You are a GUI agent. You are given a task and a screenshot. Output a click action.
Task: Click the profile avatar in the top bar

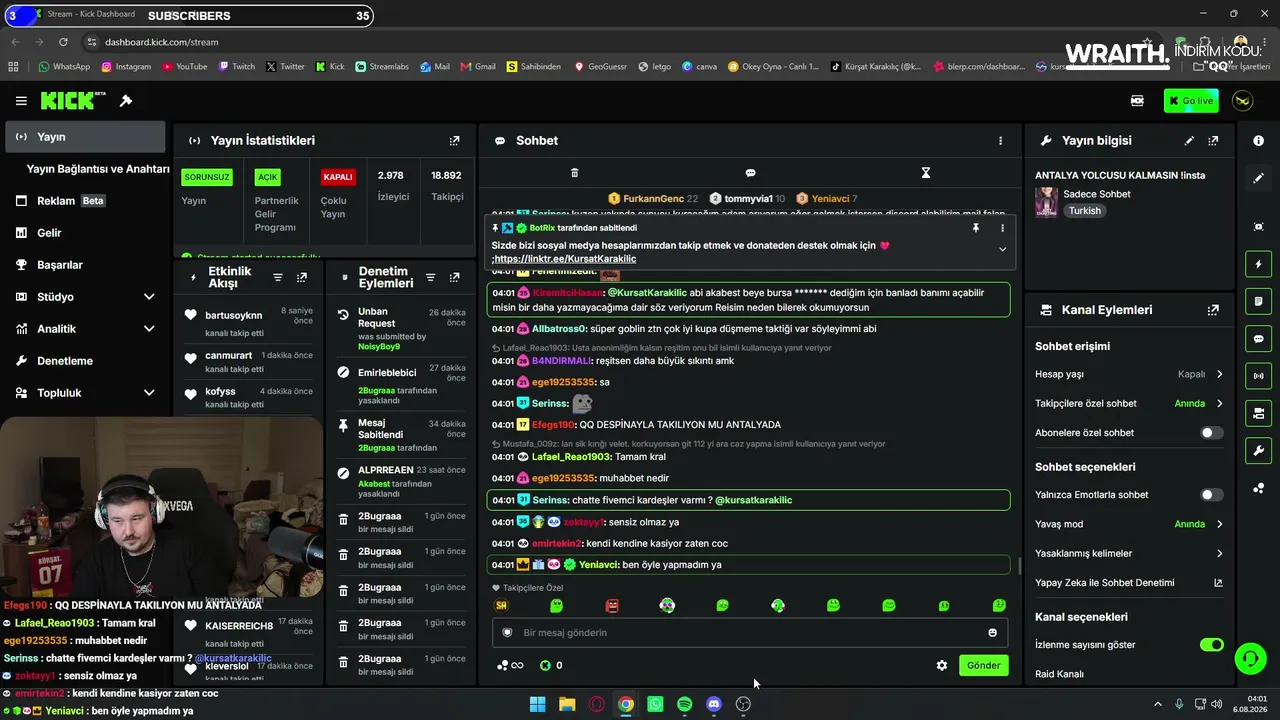coord(1243,101)
